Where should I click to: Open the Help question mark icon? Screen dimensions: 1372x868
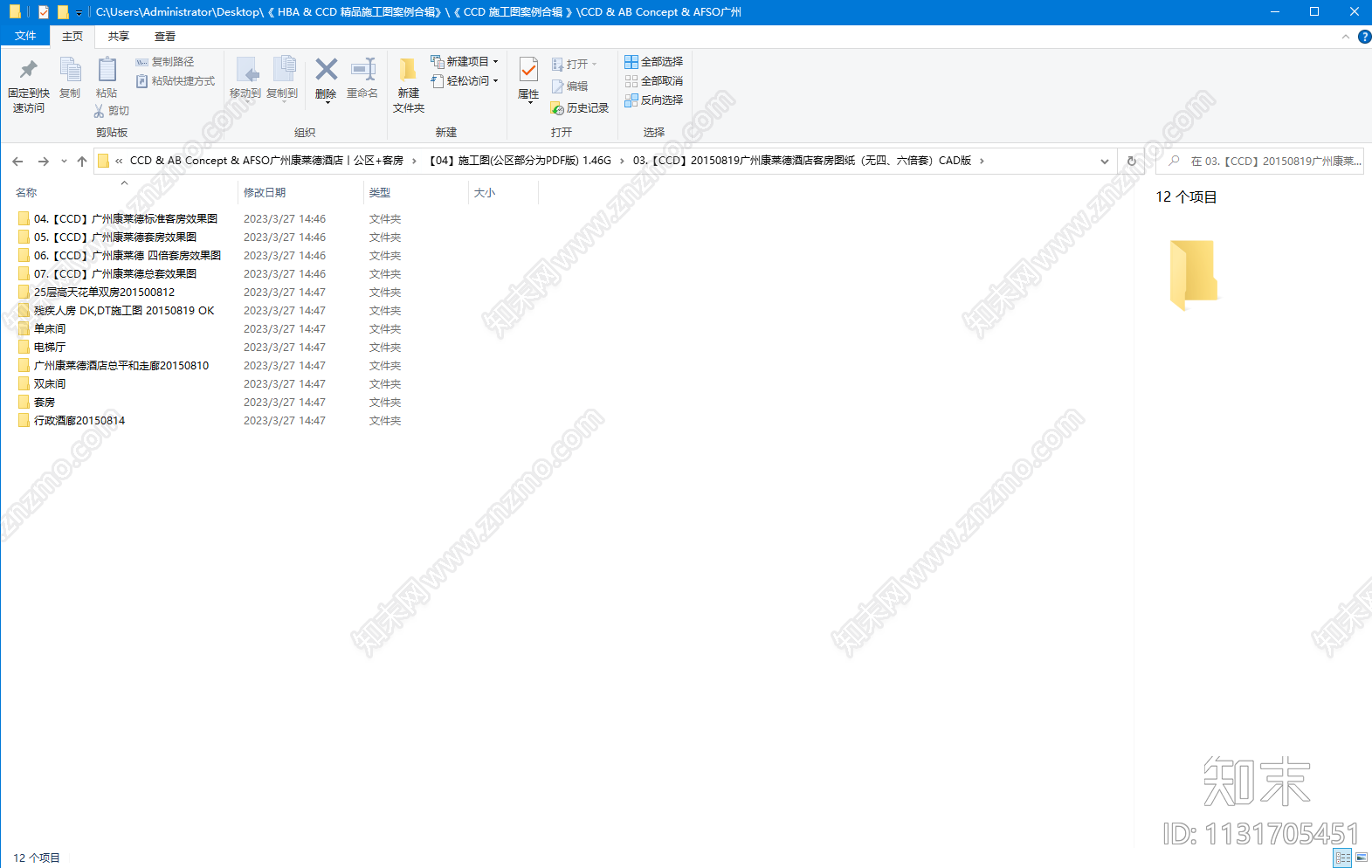(1365, 37)
